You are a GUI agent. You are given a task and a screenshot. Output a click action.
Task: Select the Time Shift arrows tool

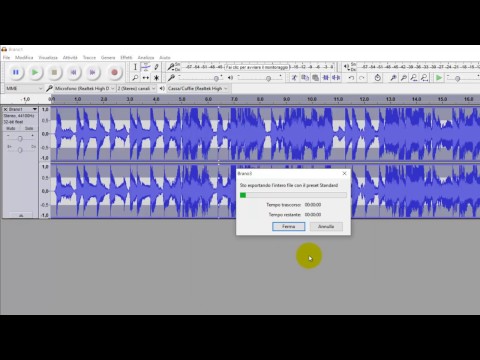point(146,78)
